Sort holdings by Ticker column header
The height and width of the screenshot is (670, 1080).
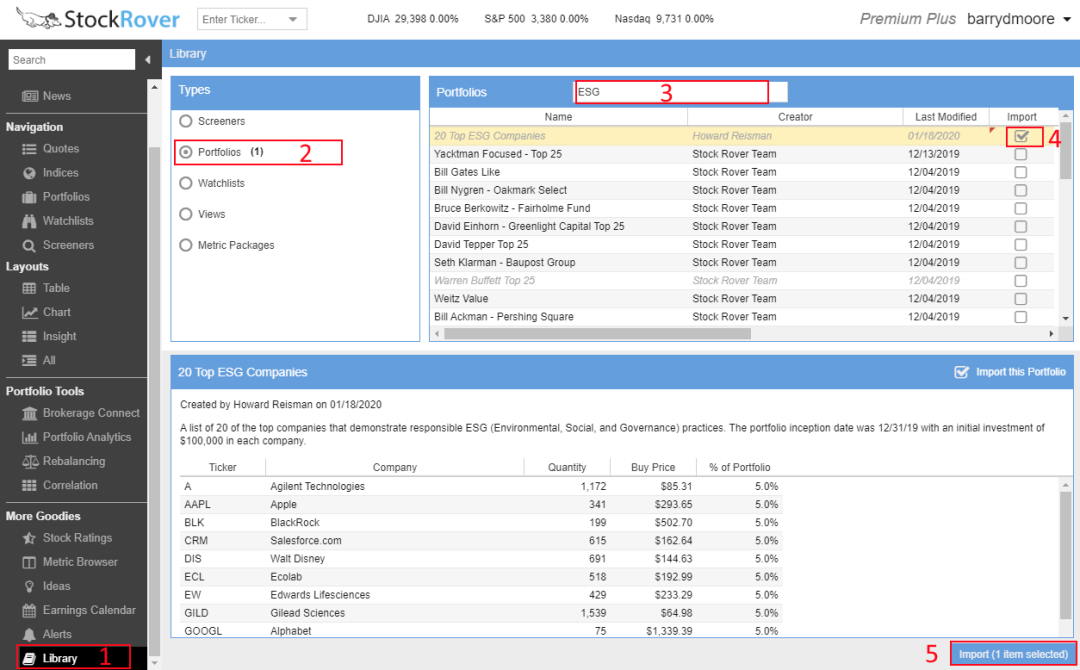tap(222, 468)
